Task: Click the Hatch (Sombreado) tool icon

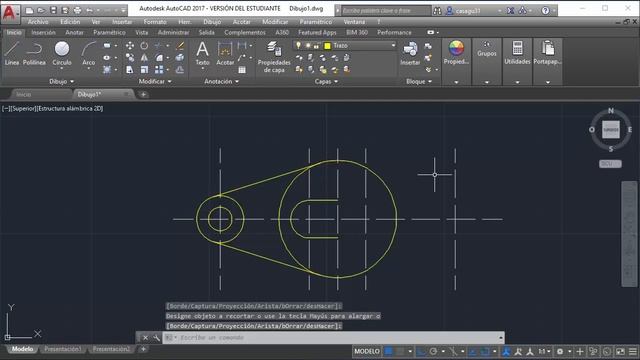Action: [x=107, y=70]
